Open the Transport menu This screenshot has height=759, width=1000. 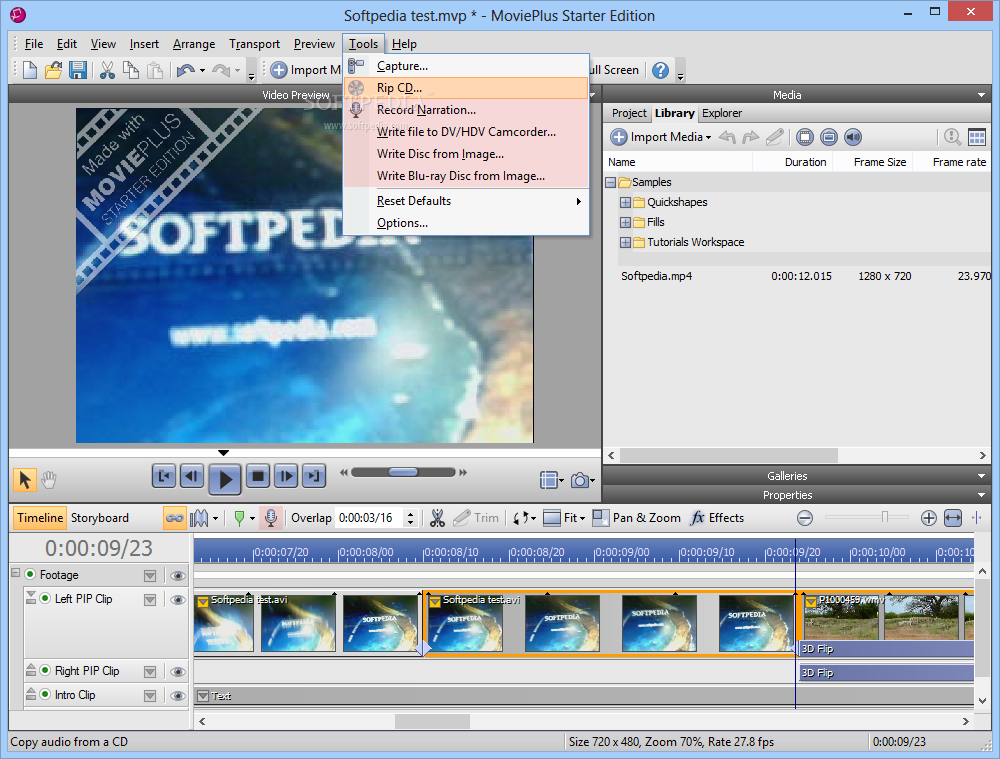coord(254,44)
